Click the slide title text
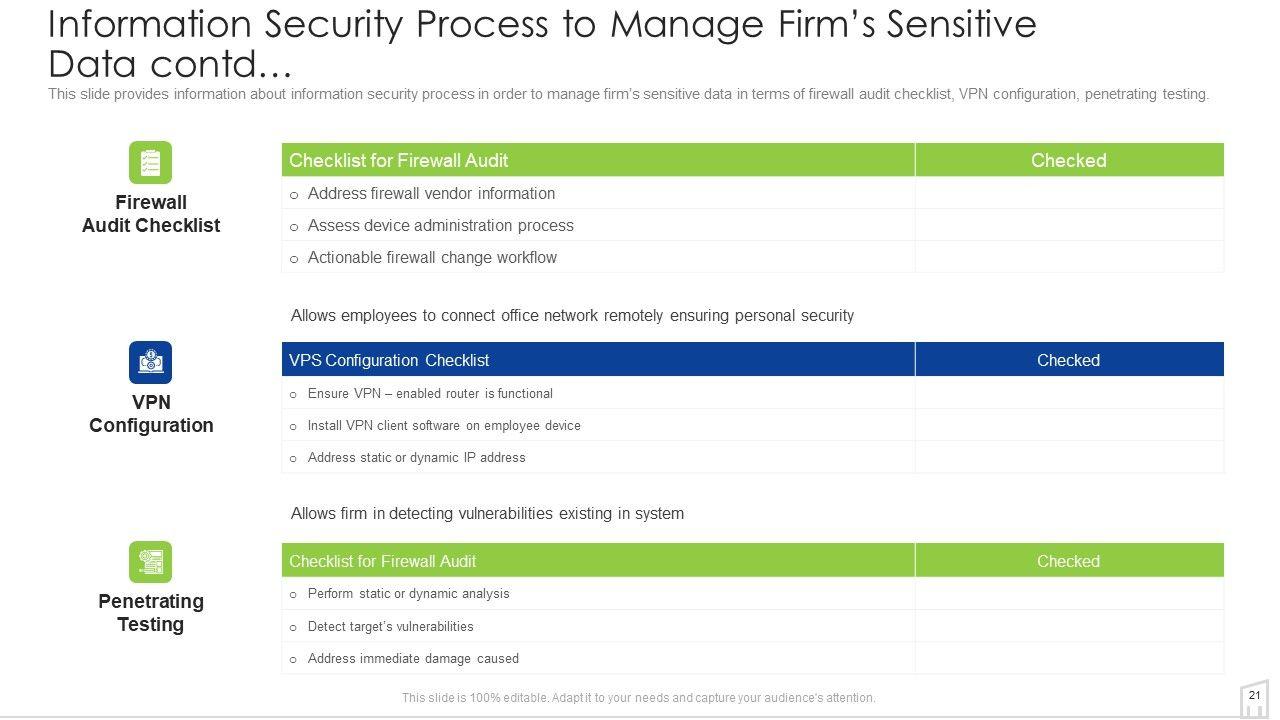1280x720 pixels. click(x=541, y=42)
